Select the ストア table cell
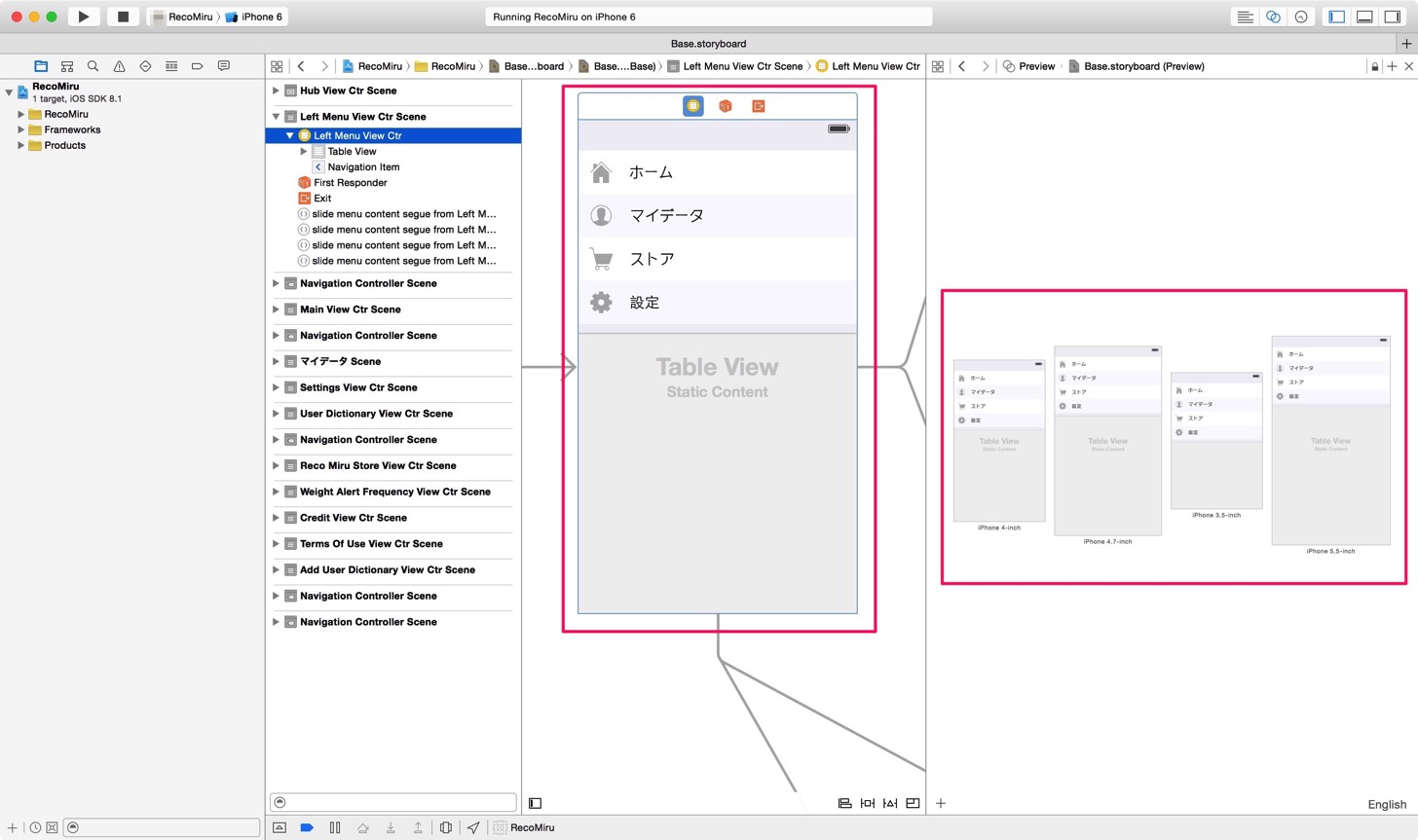The height and width of the screenshot is (840, 1418). click(718, 259)
